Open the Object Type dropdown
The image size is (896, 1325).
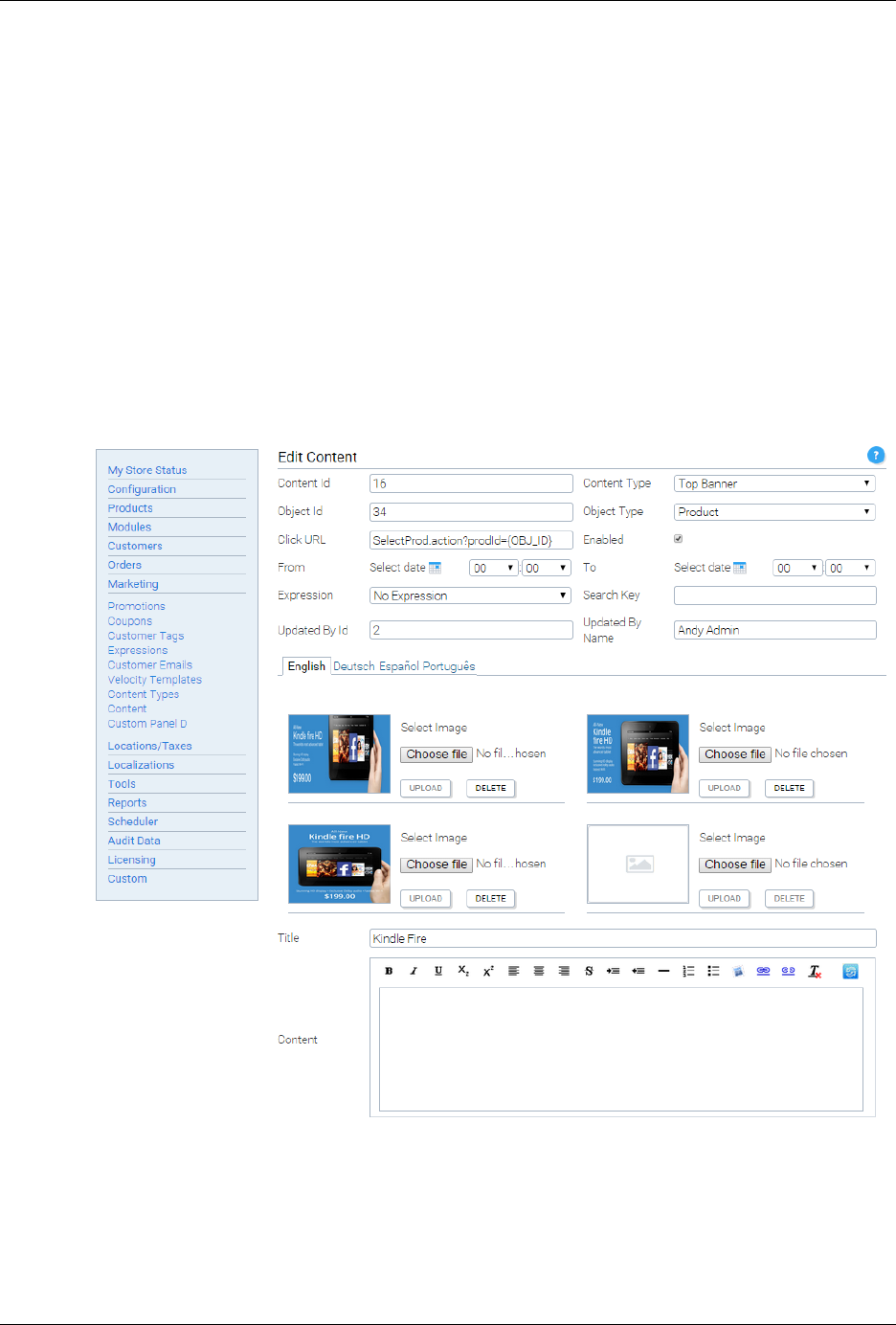pos(774,512)
